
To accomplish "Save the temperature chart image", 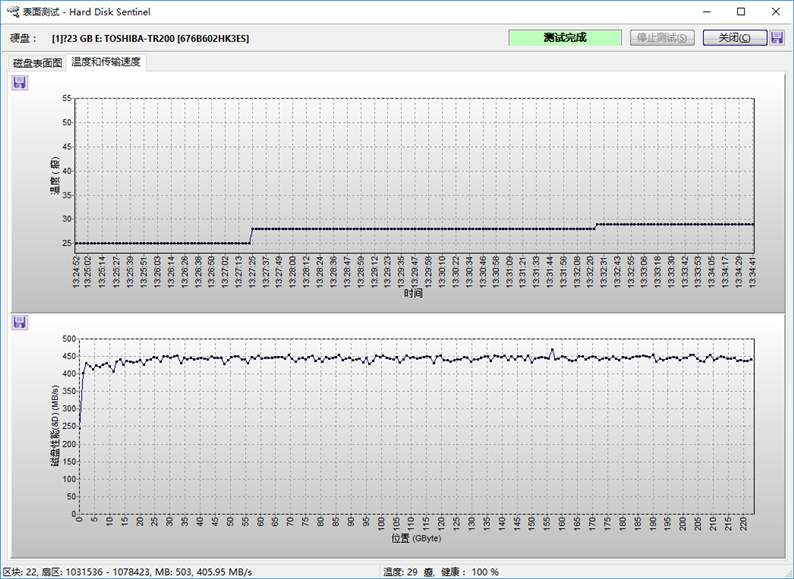I will pyautogui.click(x=19, y=83).
